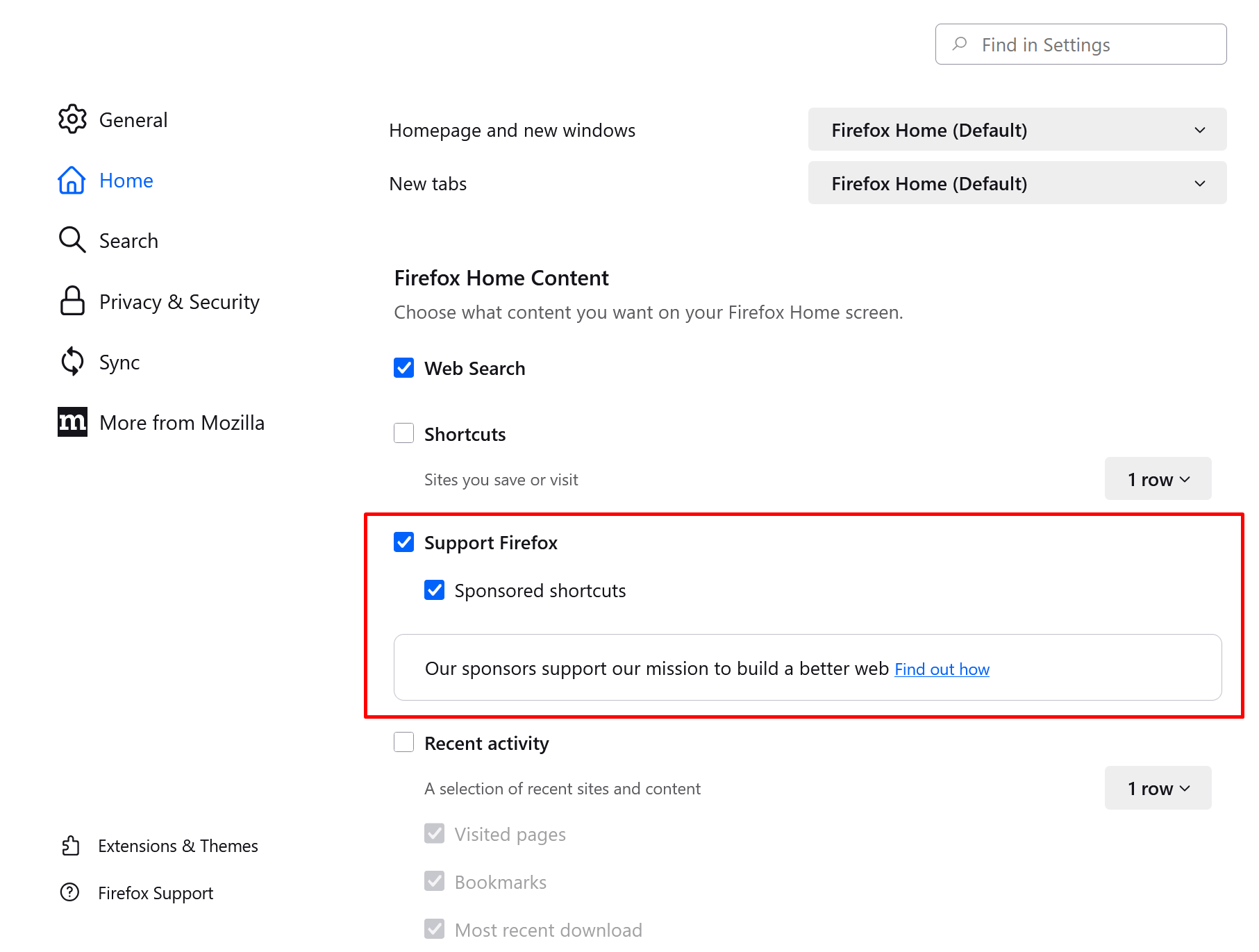
Task: Click 'Our sponsors support our mission' text
Action: click(657, 669)
